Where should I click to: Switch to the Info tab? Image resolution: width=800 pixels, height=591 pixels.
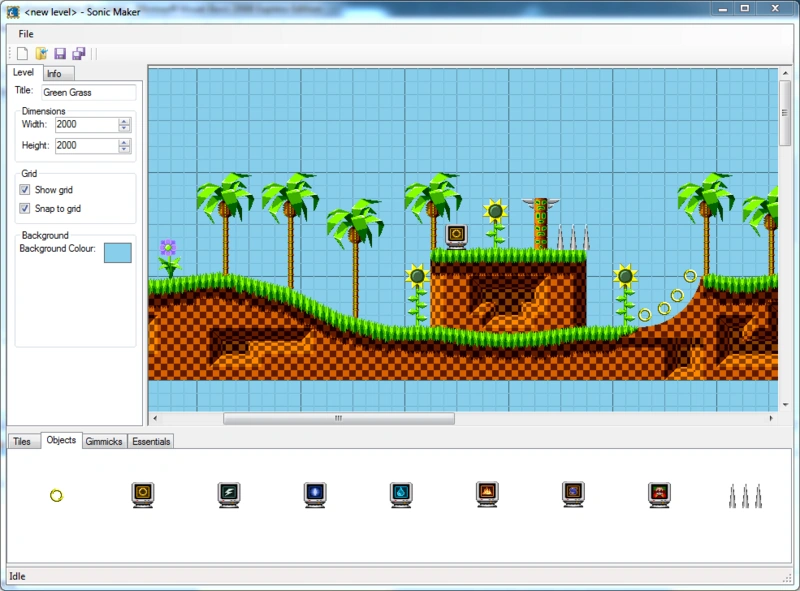pyautogui.click(x=54, y=74)
